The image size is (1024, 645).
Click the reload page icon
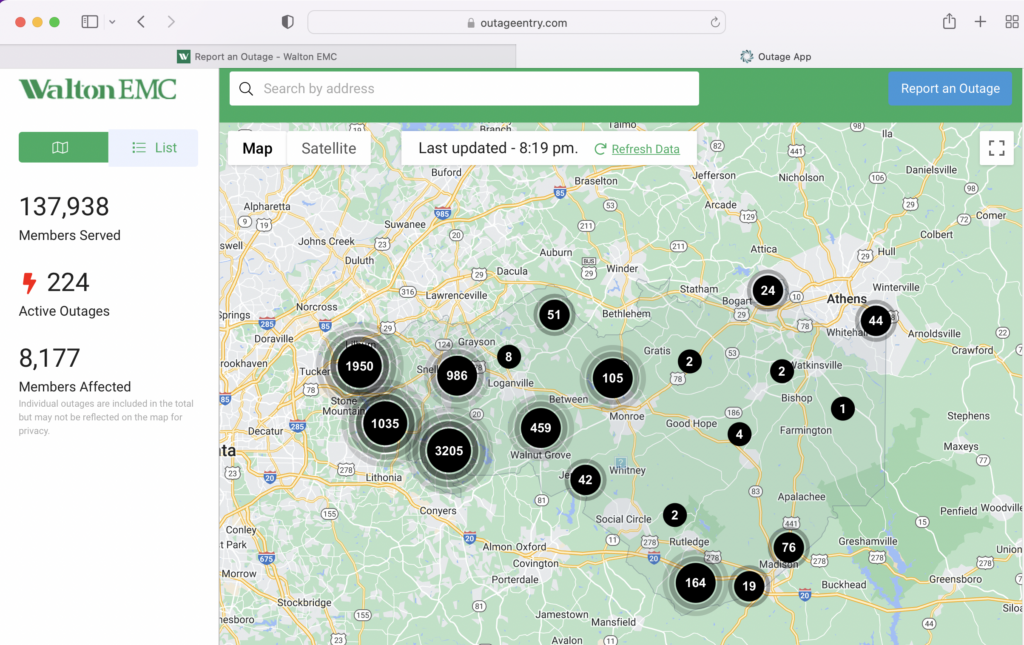(x=715, y=22)
